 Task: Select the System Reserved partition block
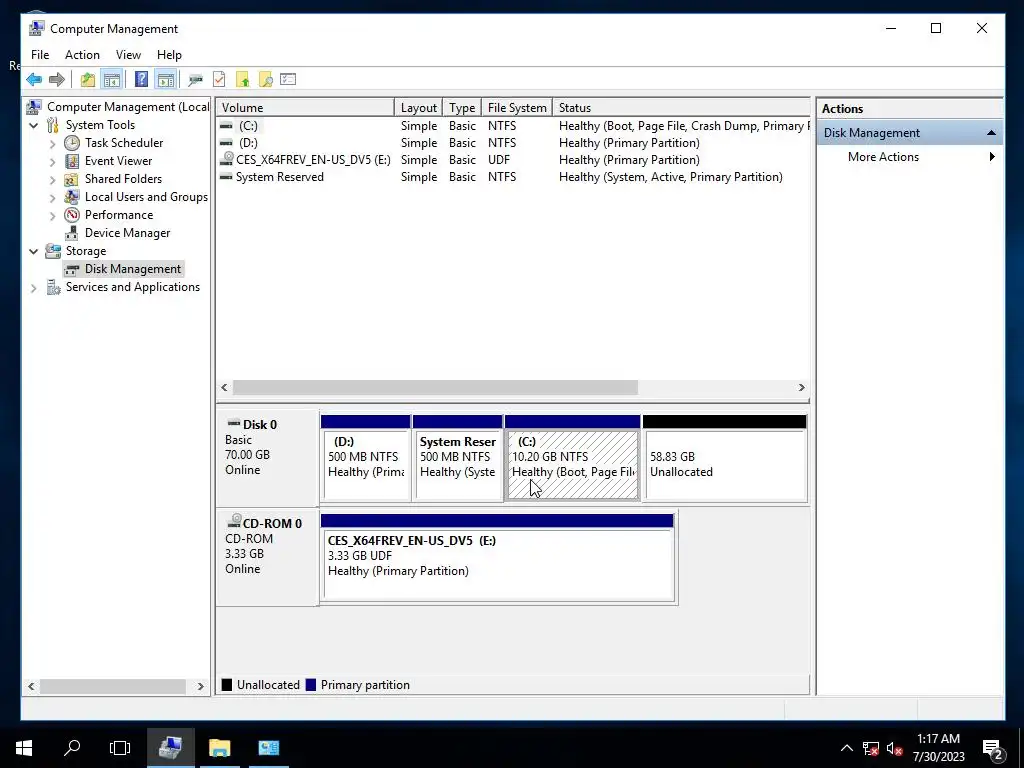click(x=458, y=458)
